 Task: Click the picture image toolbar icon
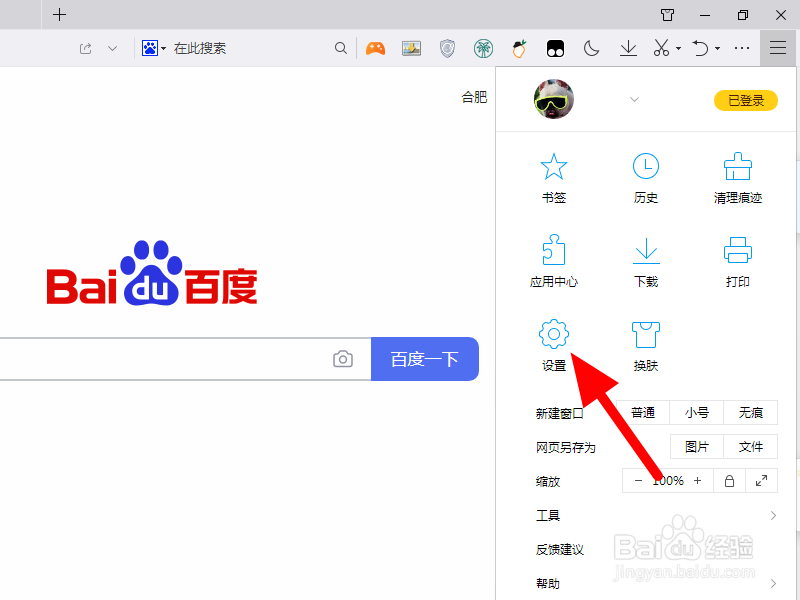[411, 48]
